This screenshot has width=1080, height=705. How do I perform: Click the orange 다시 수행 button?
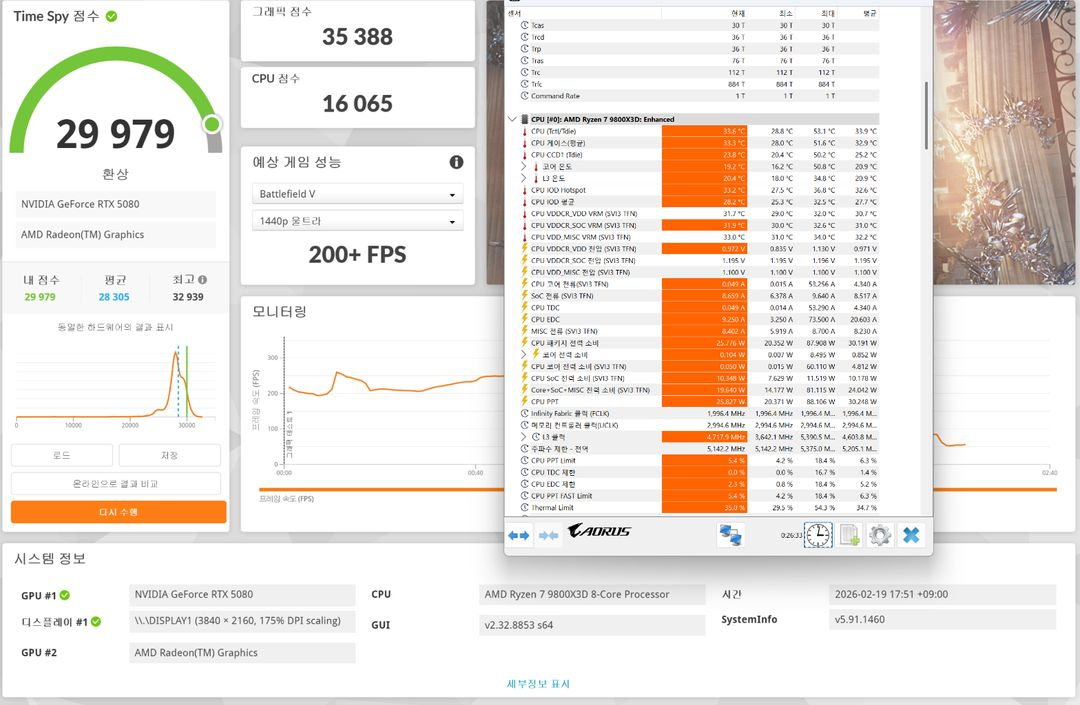pos(119,512)
